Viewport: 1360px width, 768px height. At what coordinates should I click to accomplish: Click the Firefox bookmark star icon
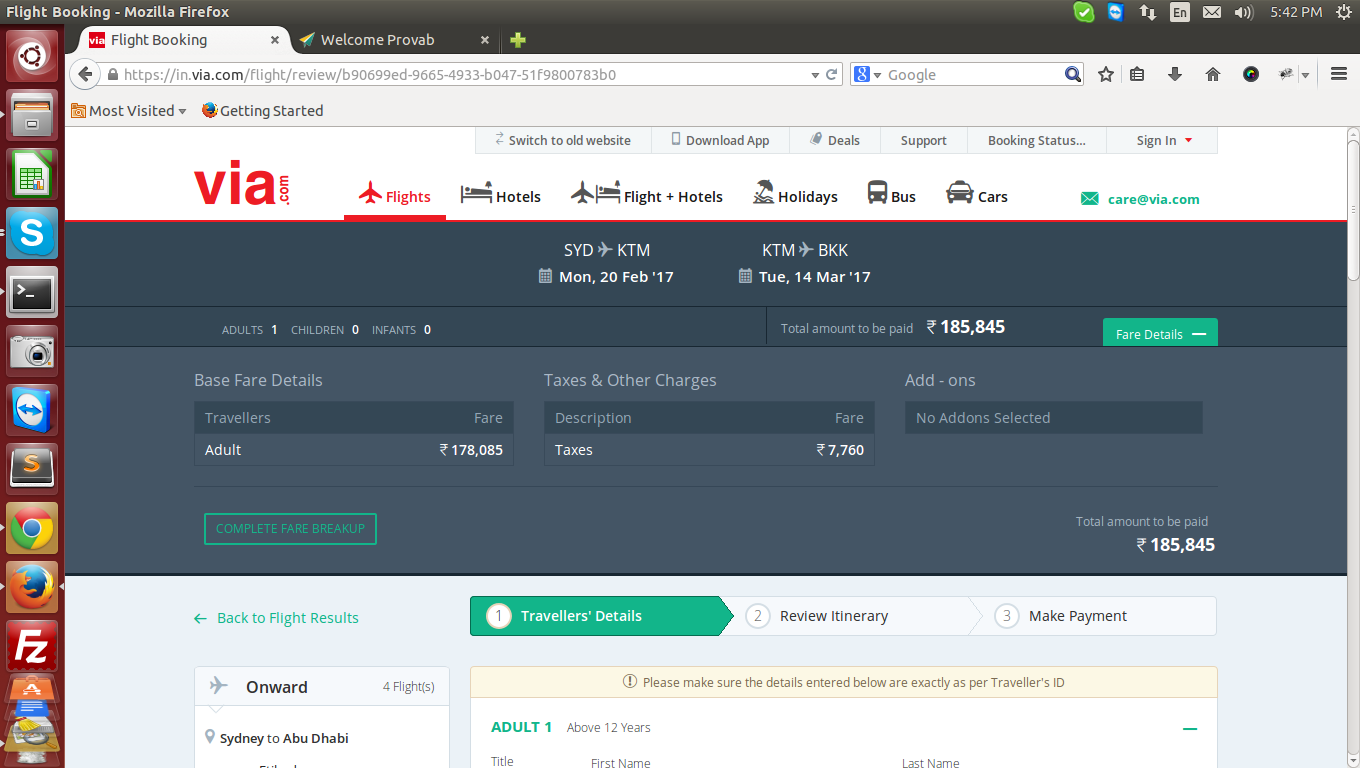click(1106, 74)
